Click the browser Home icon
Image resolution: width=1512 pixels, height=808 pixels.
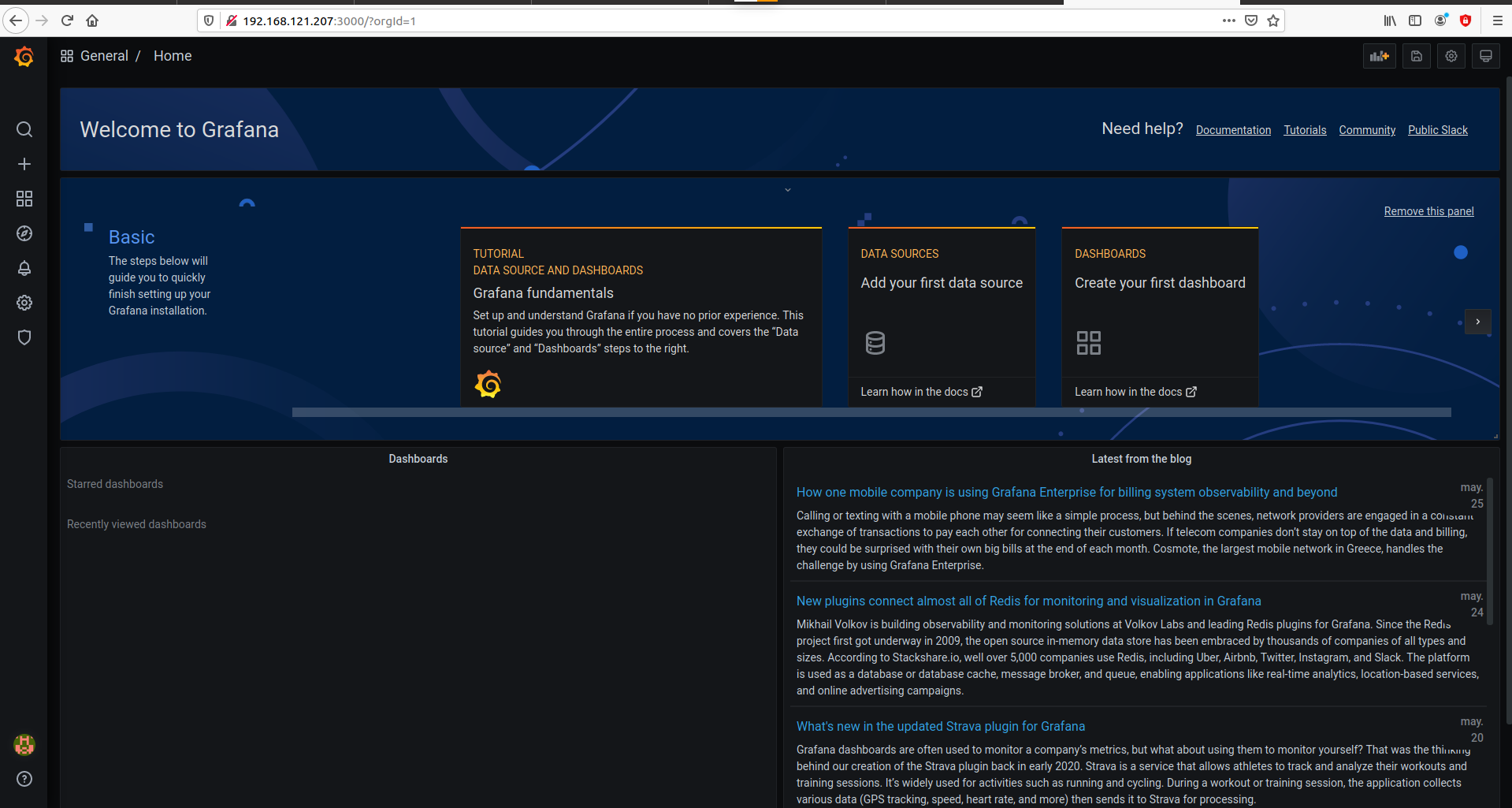pos(92,20)
